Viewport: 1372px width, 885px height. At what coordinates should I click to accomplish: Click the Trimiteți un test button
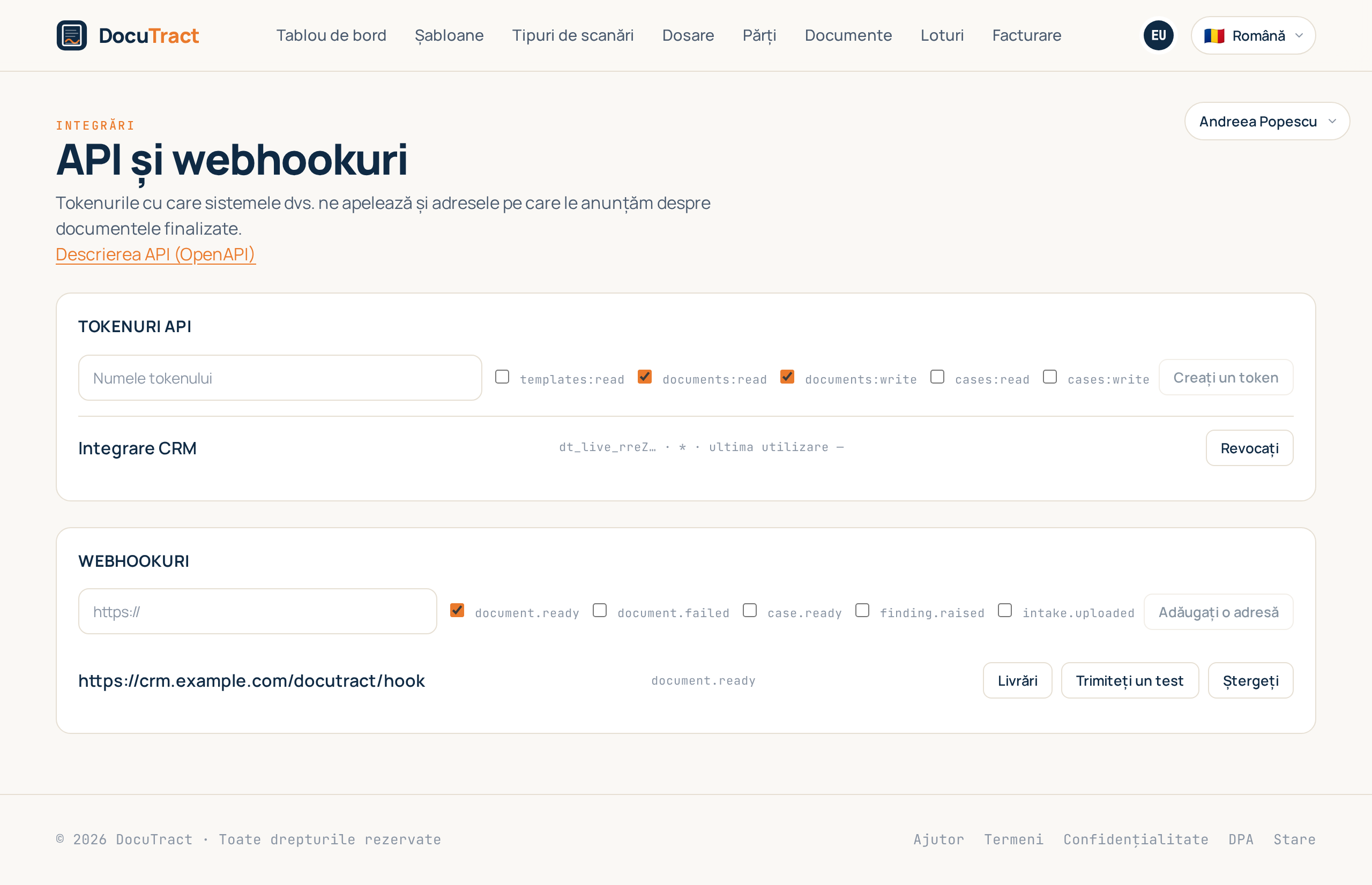[1130, 681]
